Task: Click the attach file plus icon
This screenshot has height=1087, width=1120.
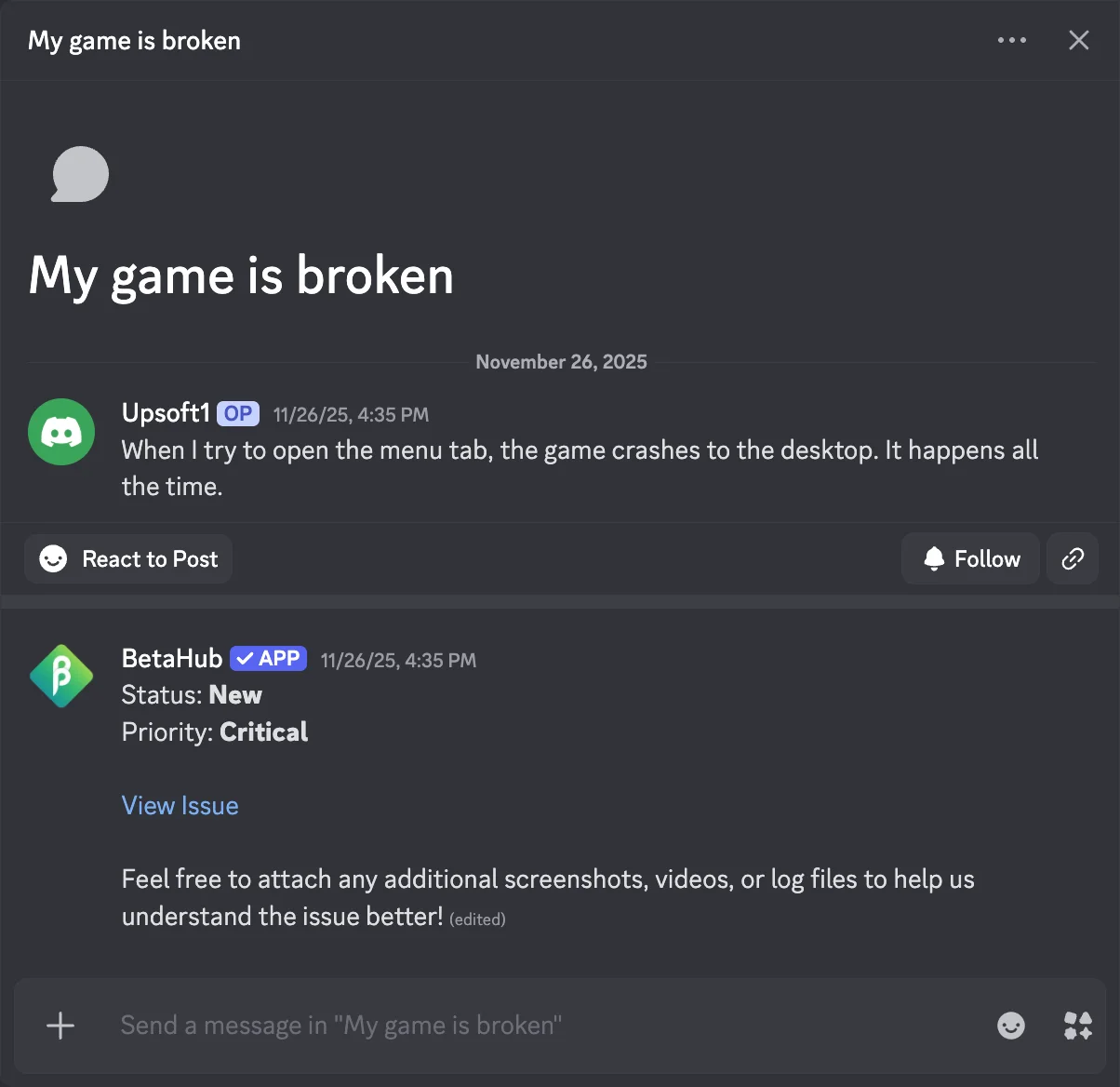Action: 60,1026
